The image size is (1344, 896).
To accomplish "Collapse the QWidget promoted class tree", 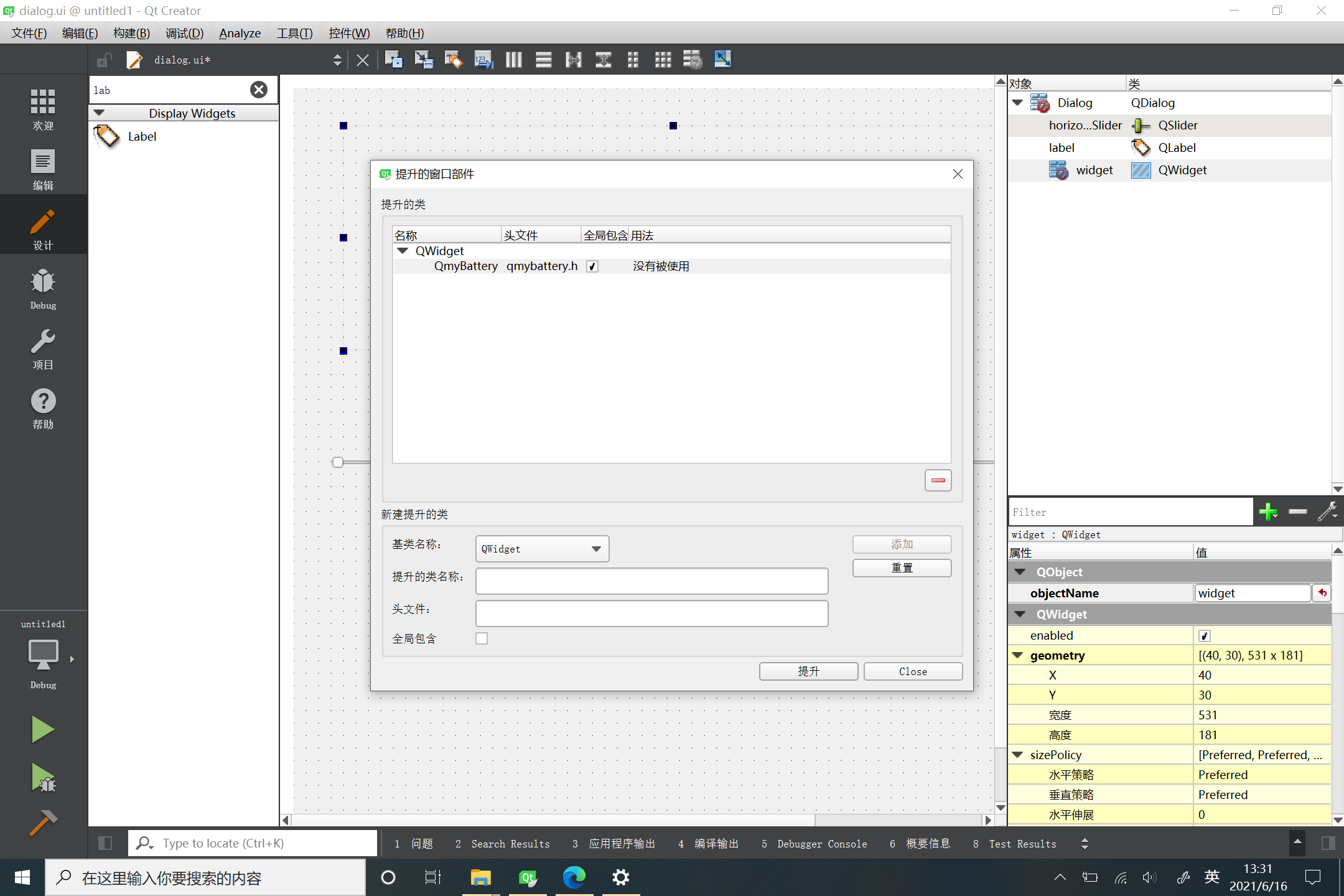I will pos(403,251).
